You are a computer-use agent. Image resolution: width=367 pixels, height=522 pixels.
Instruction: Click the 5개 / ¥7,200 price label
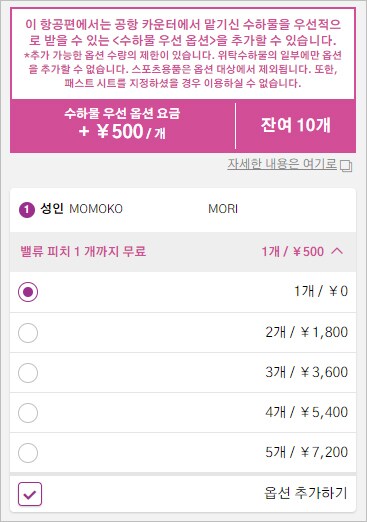click(306, 452)
